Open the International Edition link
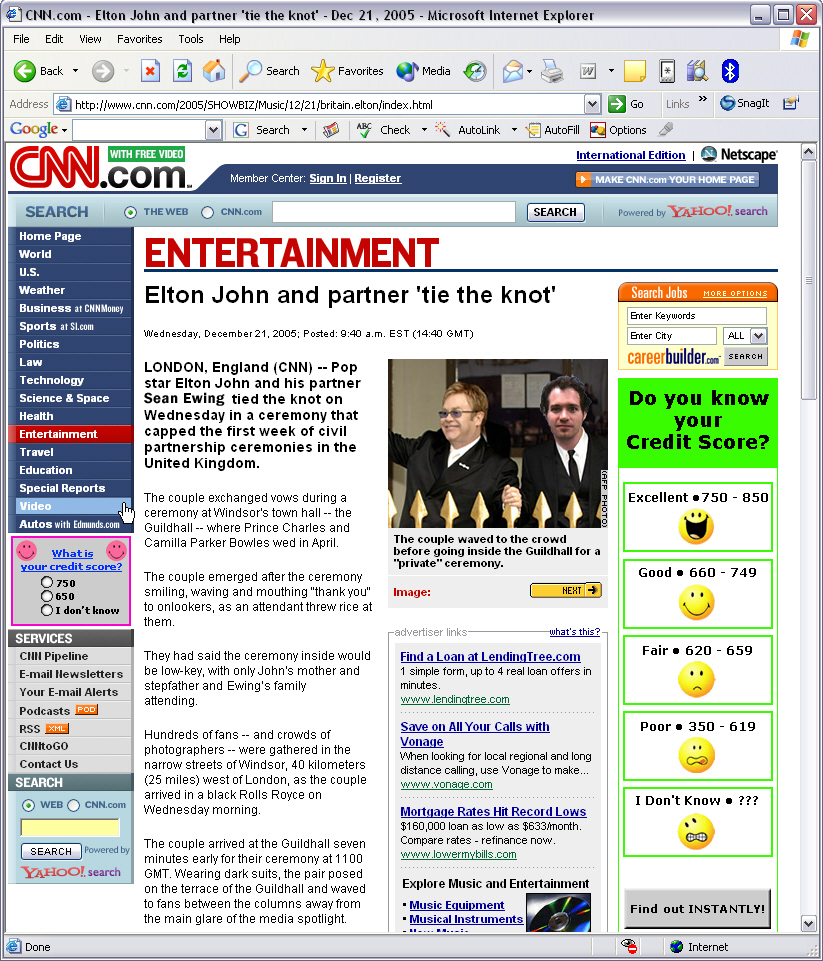 coord(631,155)
